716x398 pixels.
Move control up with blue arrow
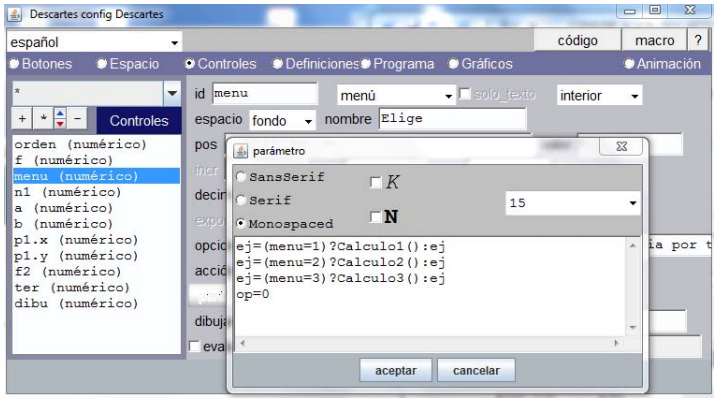[x=60, y=114]
